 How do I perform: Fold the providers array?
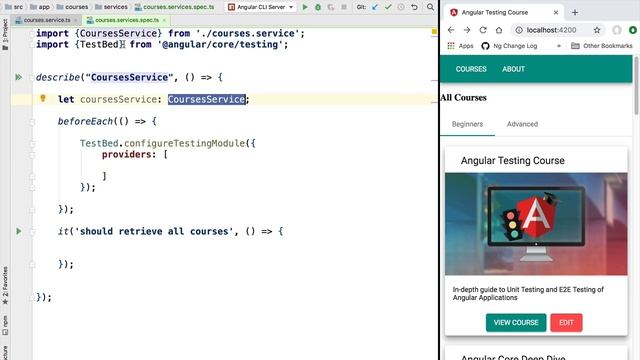pos(32,154)
